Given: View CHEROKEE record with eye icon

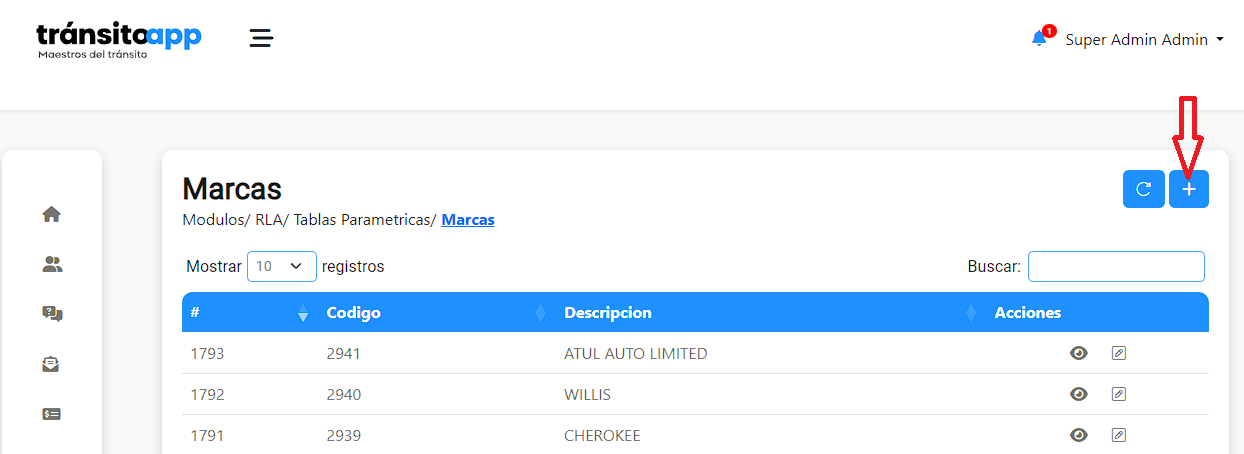Looking at the screenshot, I should click(1078, 435).
